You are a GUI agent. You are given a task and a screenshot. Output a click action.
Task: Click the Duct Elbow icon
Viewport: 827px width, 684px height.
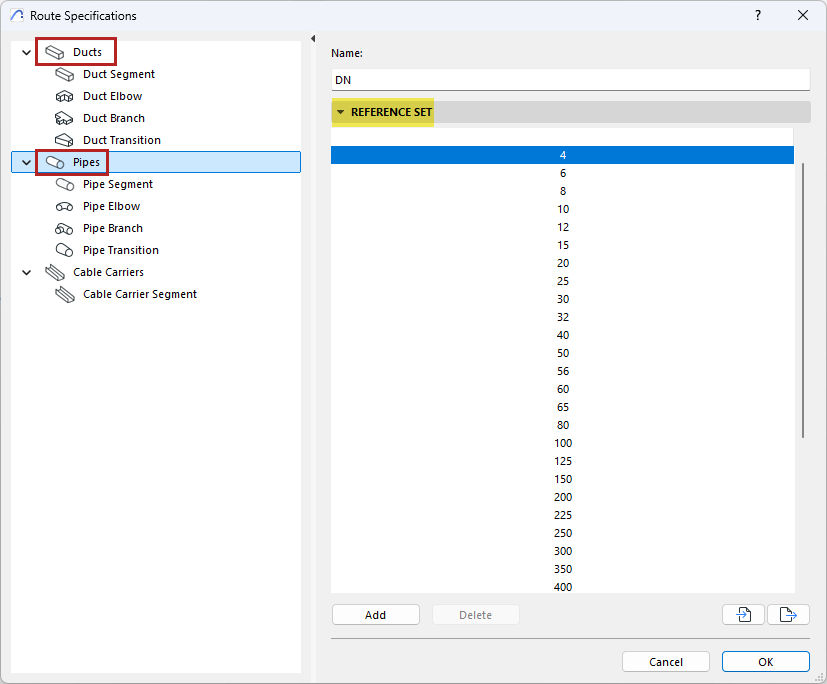point(64,97)
